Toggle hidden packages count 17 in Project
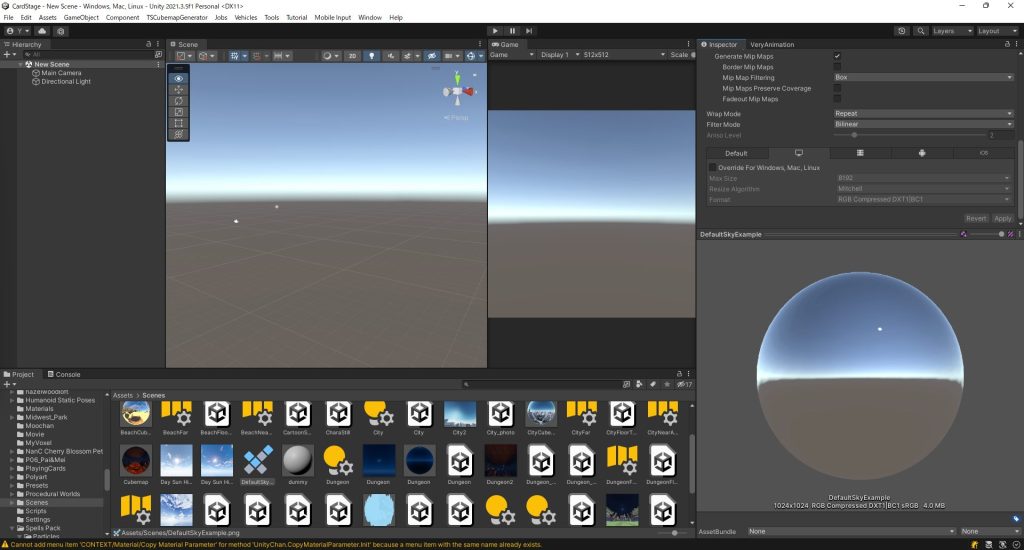The image size is (1024, 550). (x=684, y=384)
